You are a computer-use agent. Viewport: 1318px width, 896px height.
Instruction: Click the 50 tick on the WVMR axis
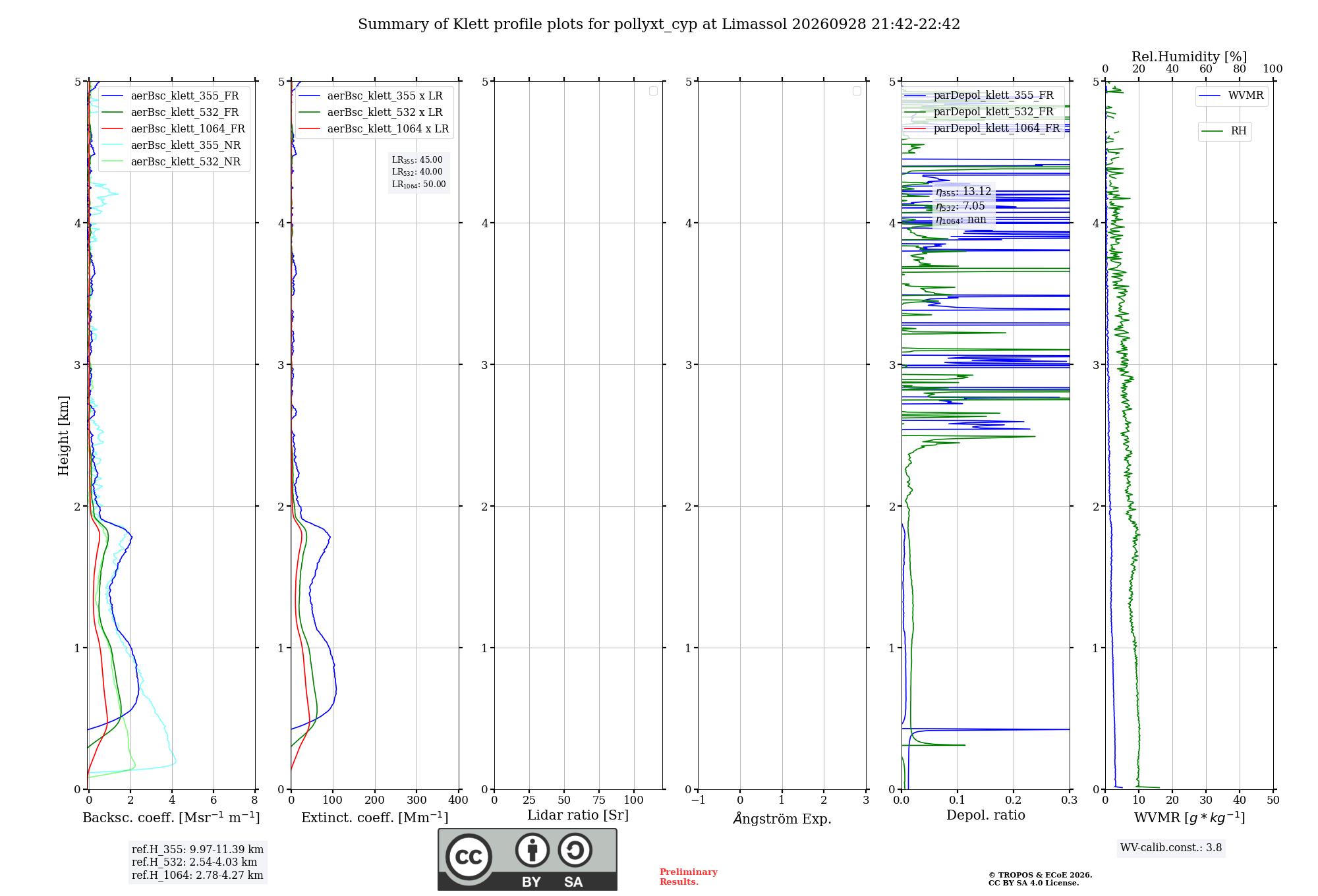click(x=1273, y=800)
